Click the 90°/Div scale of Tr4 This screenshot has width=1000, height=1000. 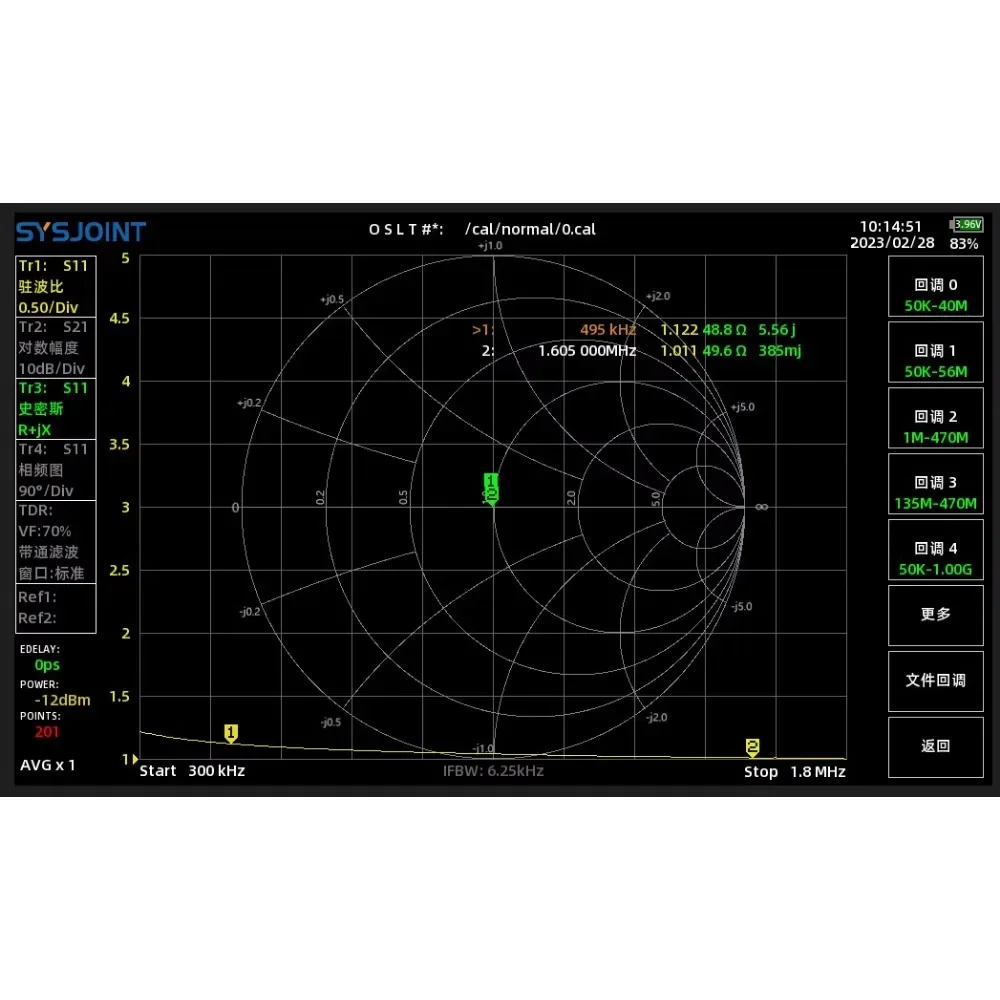coord(45,491)
